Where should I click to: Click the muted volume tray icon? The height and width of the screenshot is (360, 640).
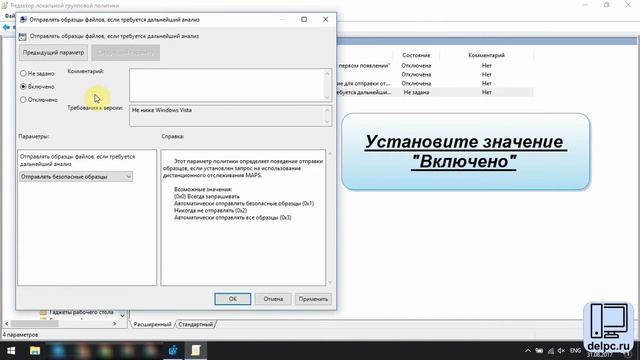click(562, 351)
